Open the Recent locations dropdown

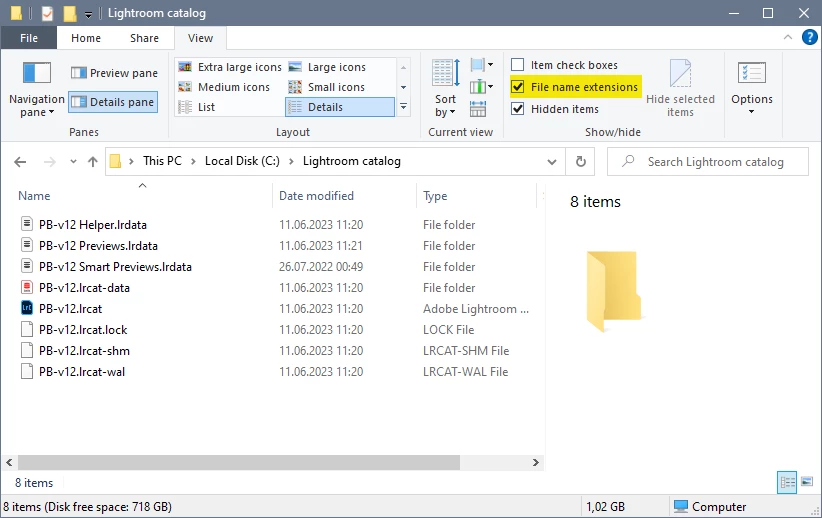(x=73, y=162)
